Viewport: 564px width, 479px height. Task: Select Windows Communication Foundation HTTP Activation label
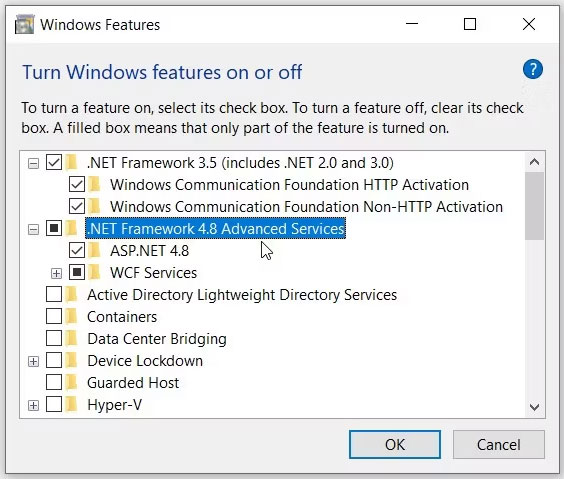pyautogui.click(x=289, y=185)
